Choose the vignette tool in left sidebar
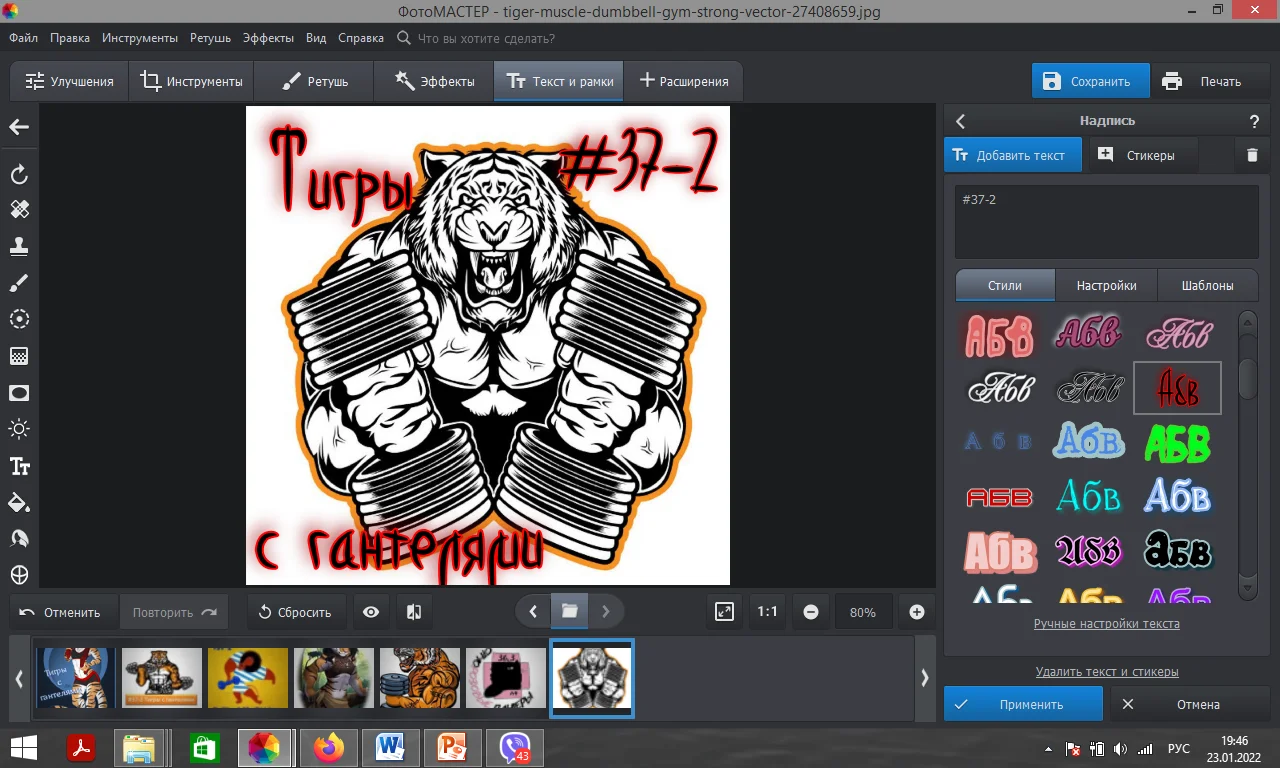Image resolution: width=1280 pixels, height=768 pixels. pyautogui.click(x=19, y=393)
